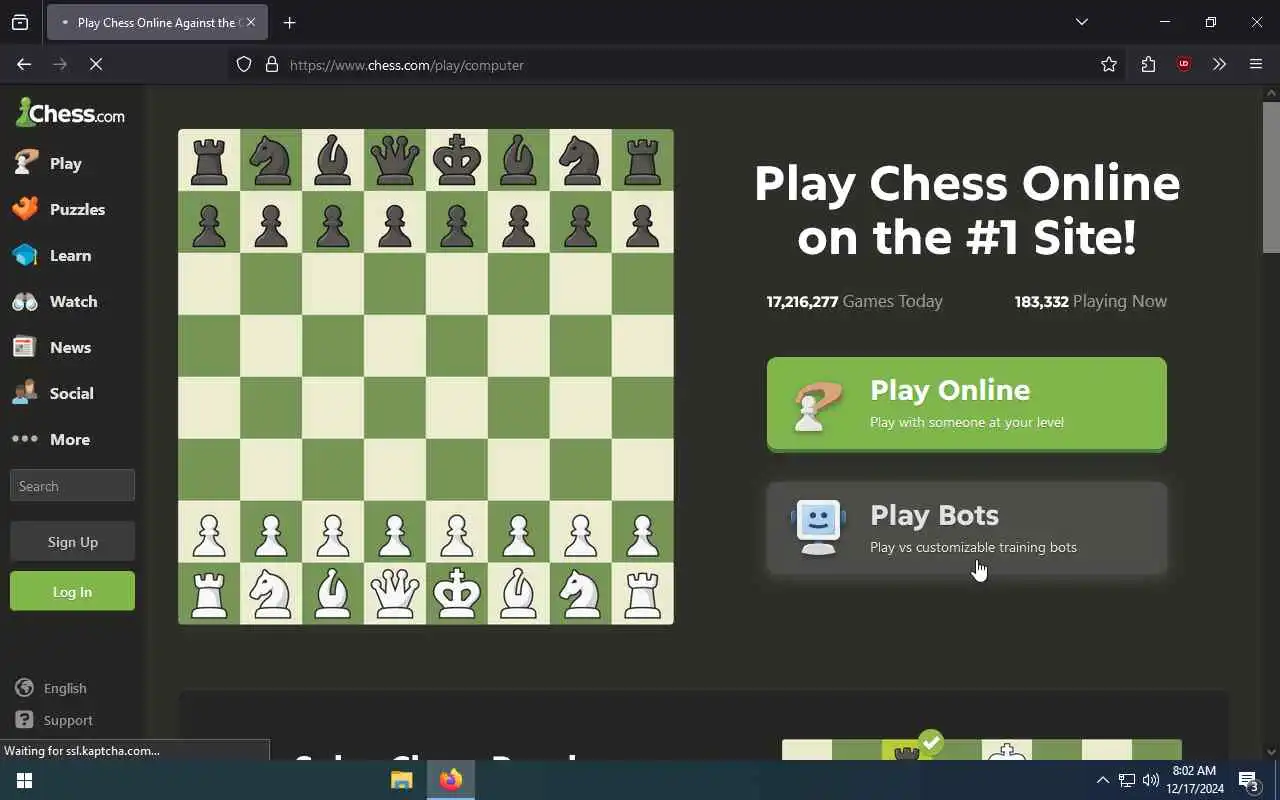Screen dimensions: 1280x800
Task: Click the site padlock security icon
Action: [x=271, y=64]
